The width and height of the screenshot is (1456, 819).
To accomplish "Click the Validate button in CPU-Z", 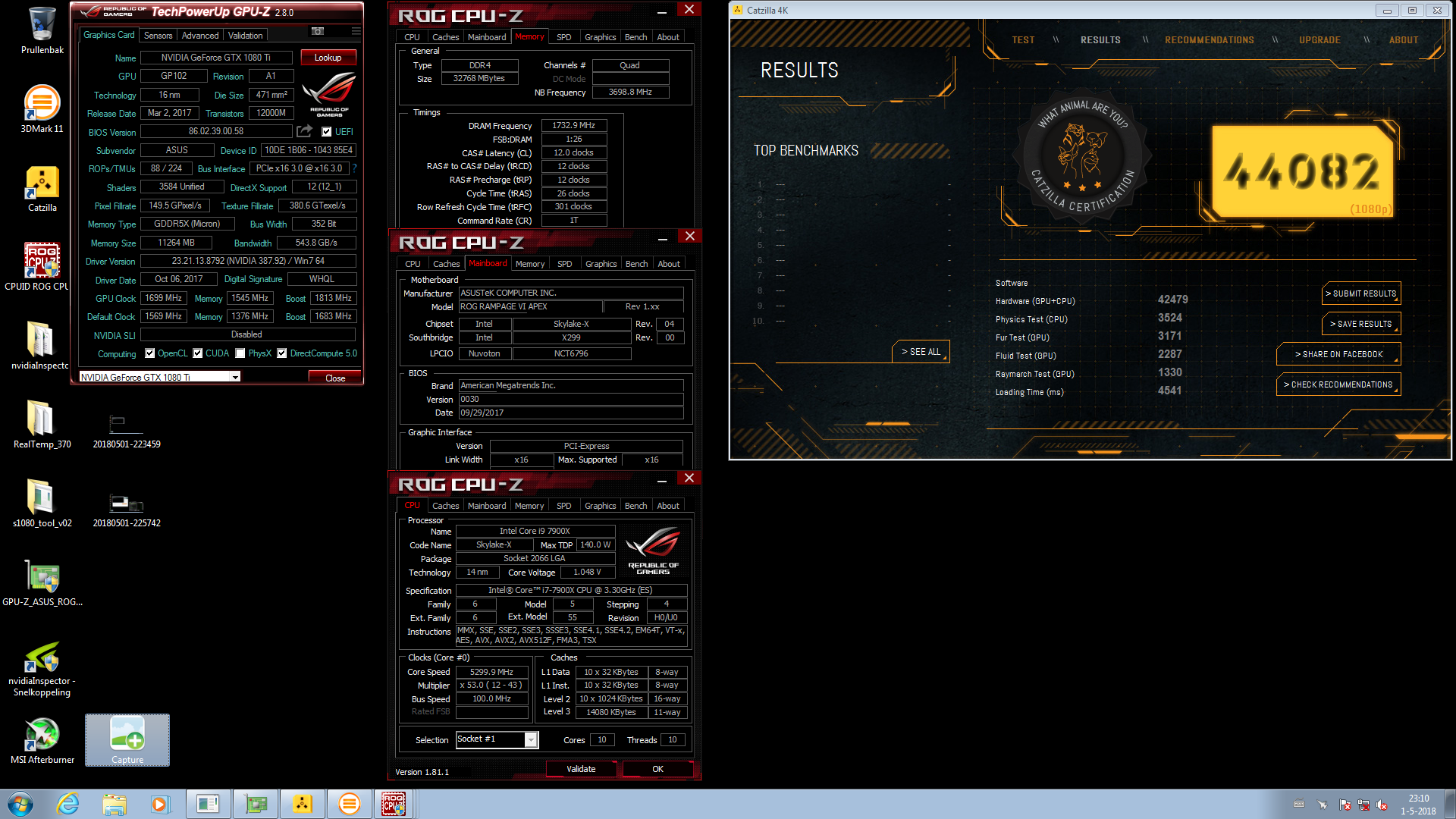I will tap(581, 769).
